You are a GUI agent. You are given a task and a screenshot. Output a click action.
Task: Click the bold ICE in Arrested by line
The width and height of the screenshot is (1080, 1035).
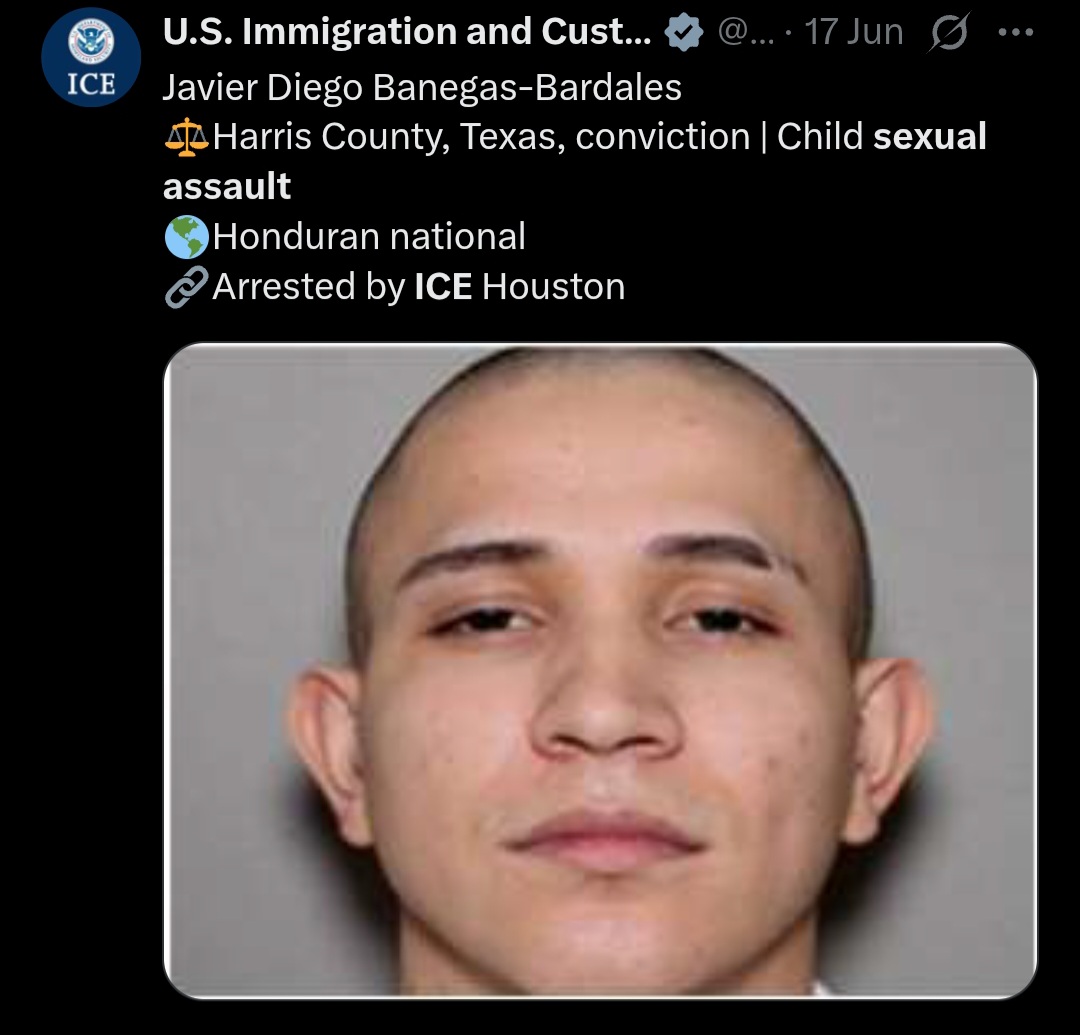tap(443, 286)
